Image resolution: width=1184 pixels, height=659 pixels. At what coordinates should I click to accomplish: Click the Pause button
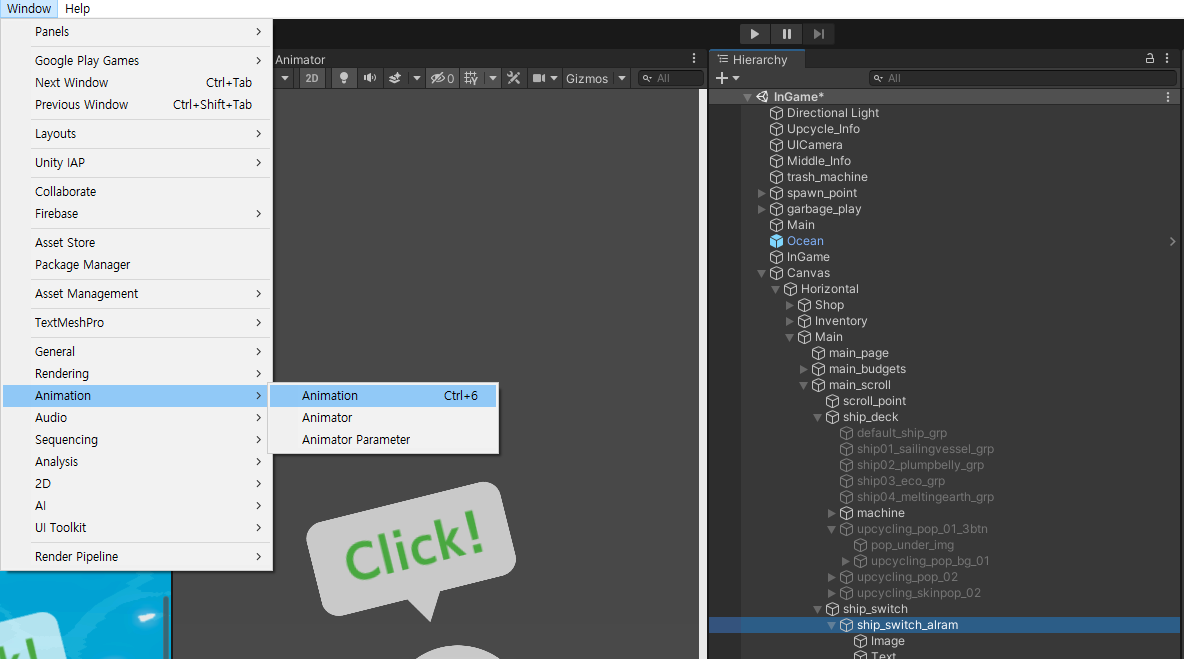click(786, 34)
